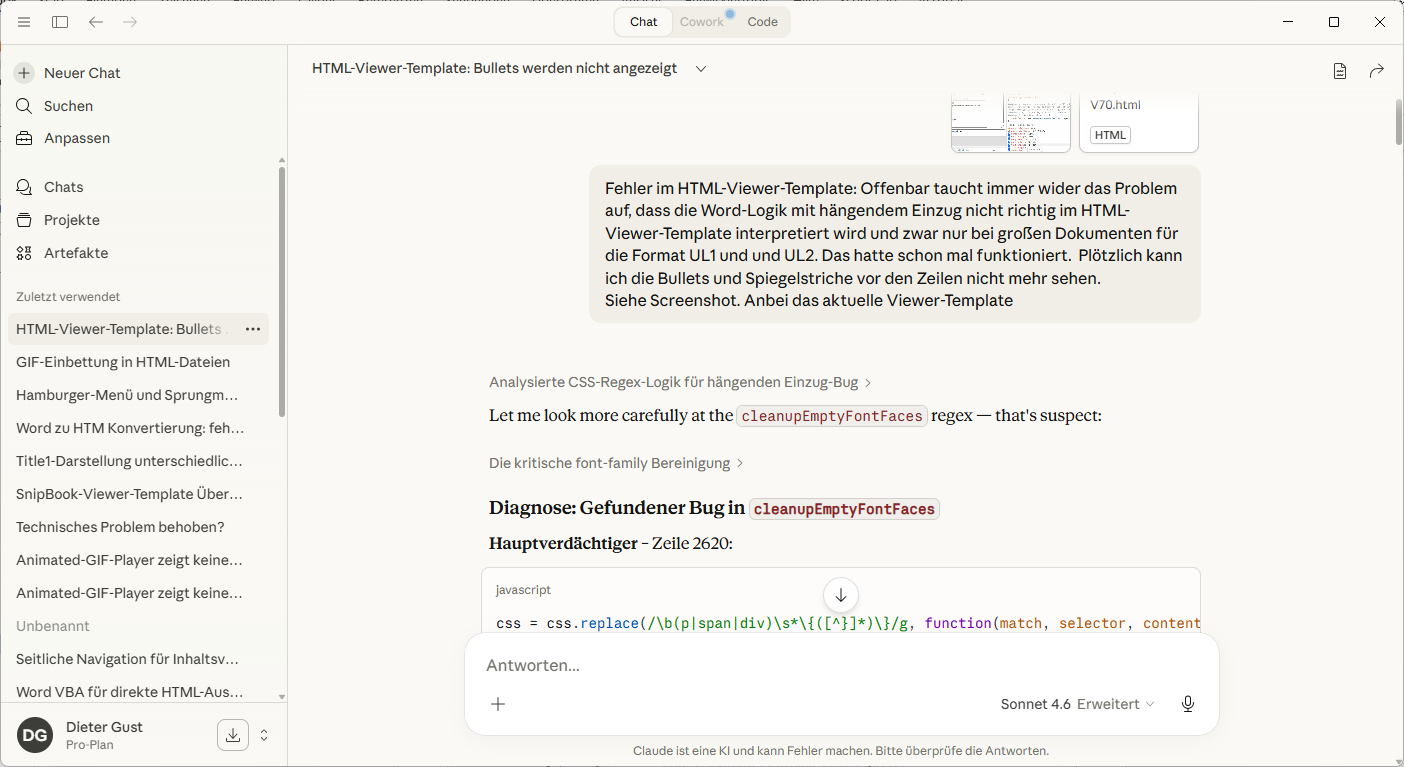Toggle the sidebar panel icon
This screenshot has width=1404, height=767.
point(60,22)
